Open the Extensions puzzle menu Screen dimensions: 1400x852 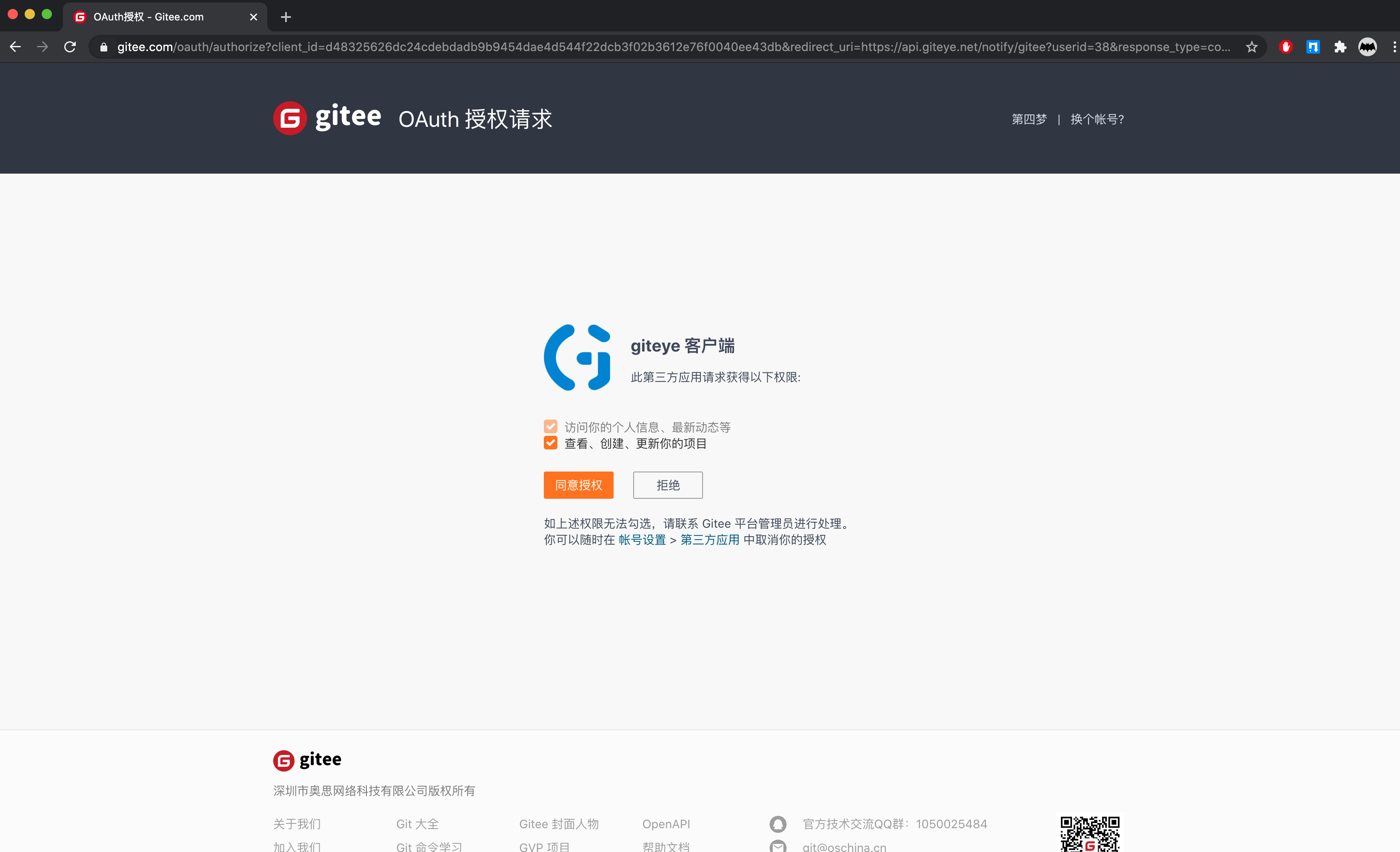coord(1340,47)
